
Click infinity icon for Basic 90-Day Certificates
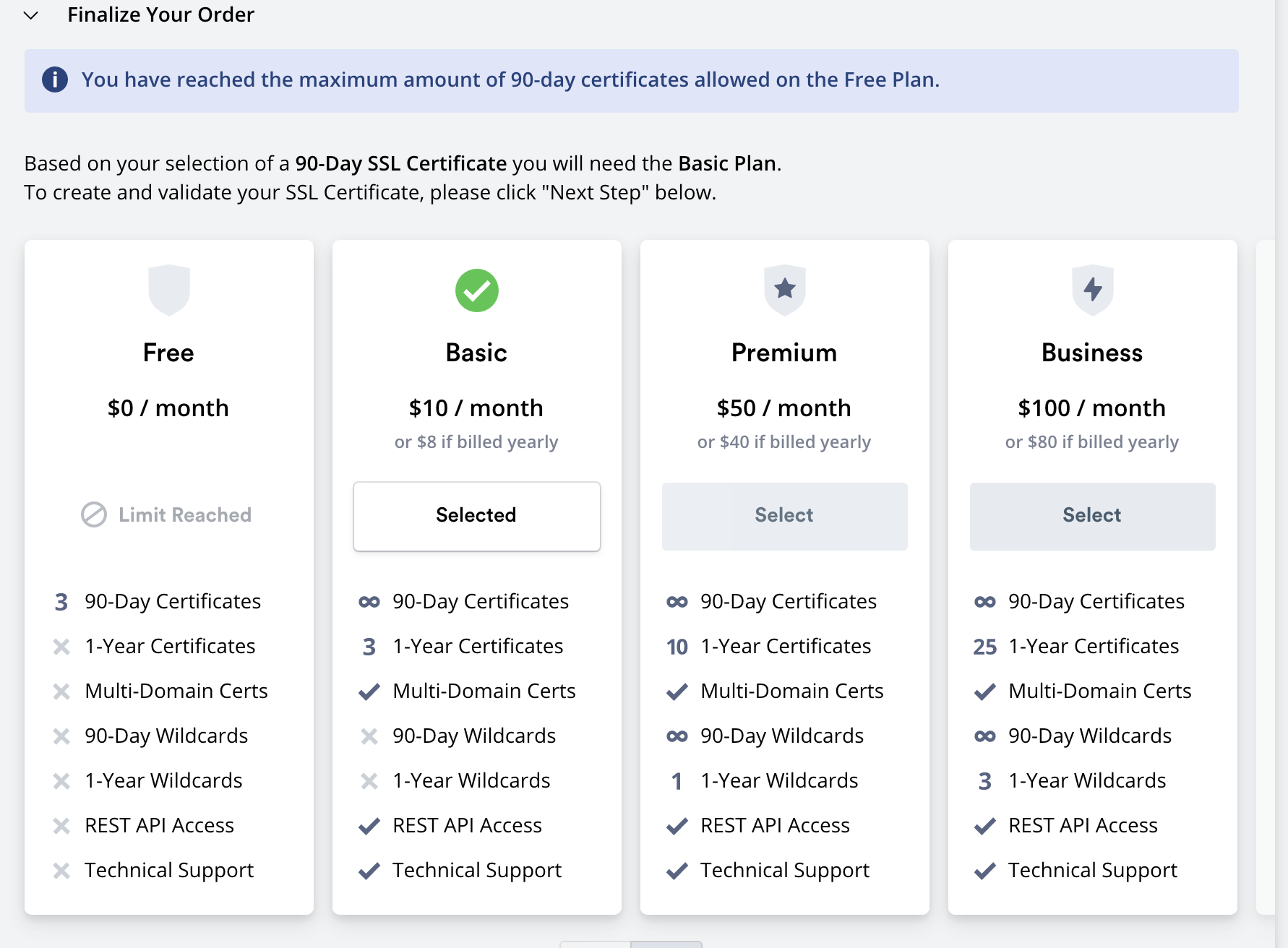(x=369, y=602)
